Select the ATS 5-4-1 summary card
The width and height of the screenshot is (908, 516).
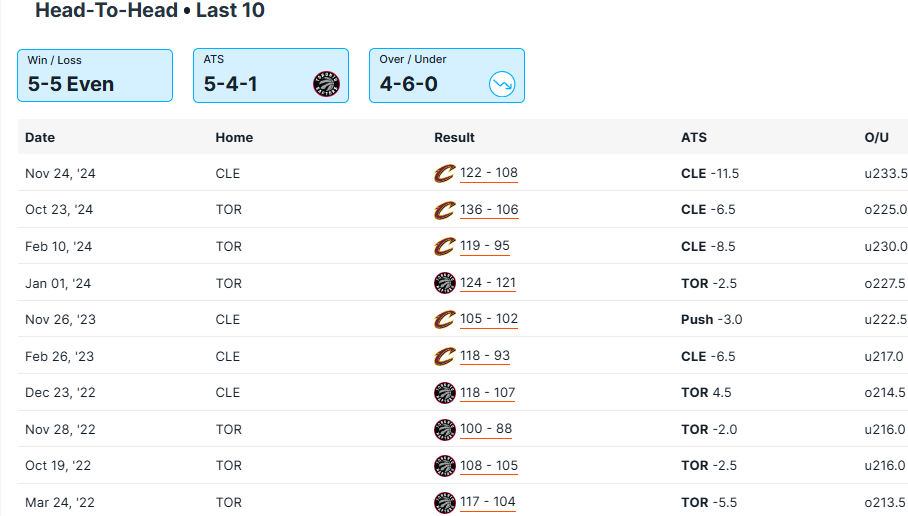pos(270,76)
